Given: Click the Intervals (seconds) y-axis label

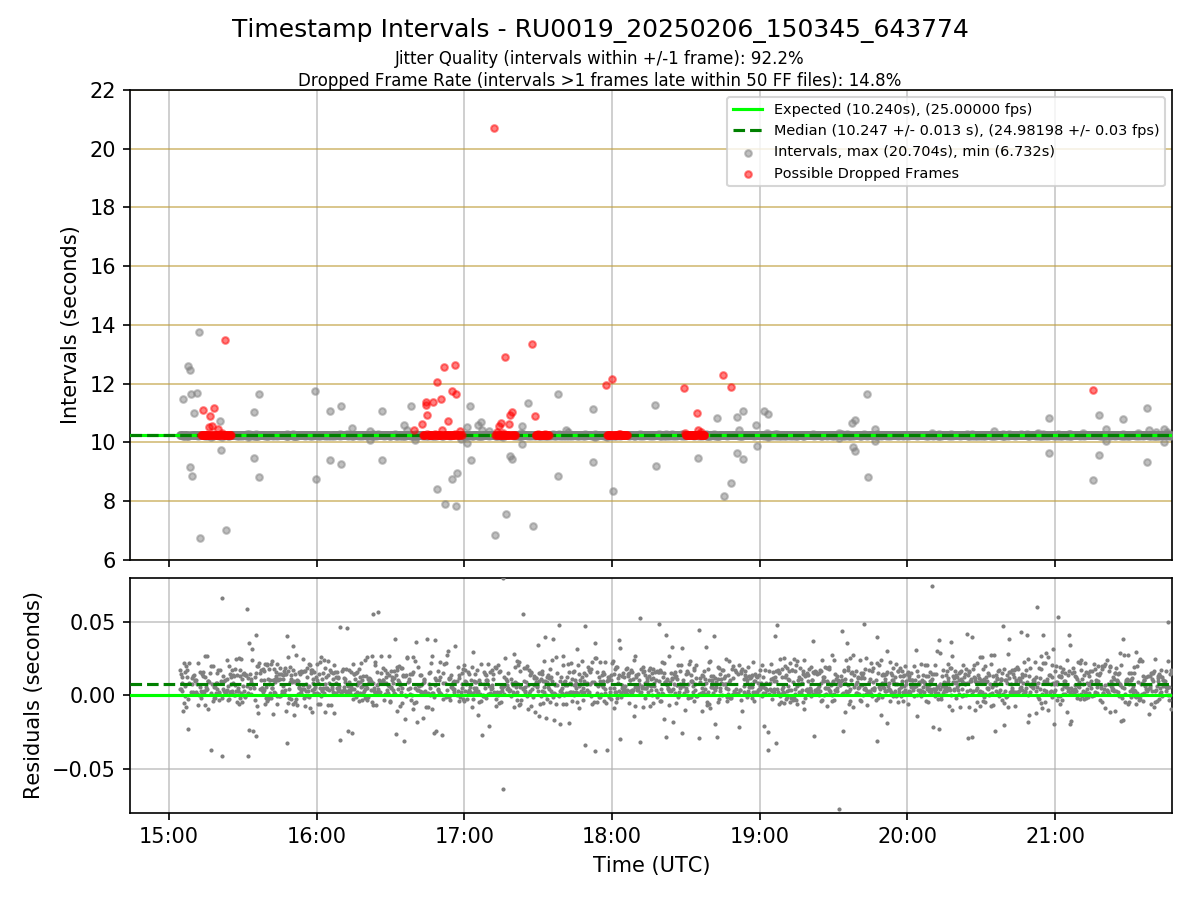Looking at the screenshot, I should [x=70, y=325].
